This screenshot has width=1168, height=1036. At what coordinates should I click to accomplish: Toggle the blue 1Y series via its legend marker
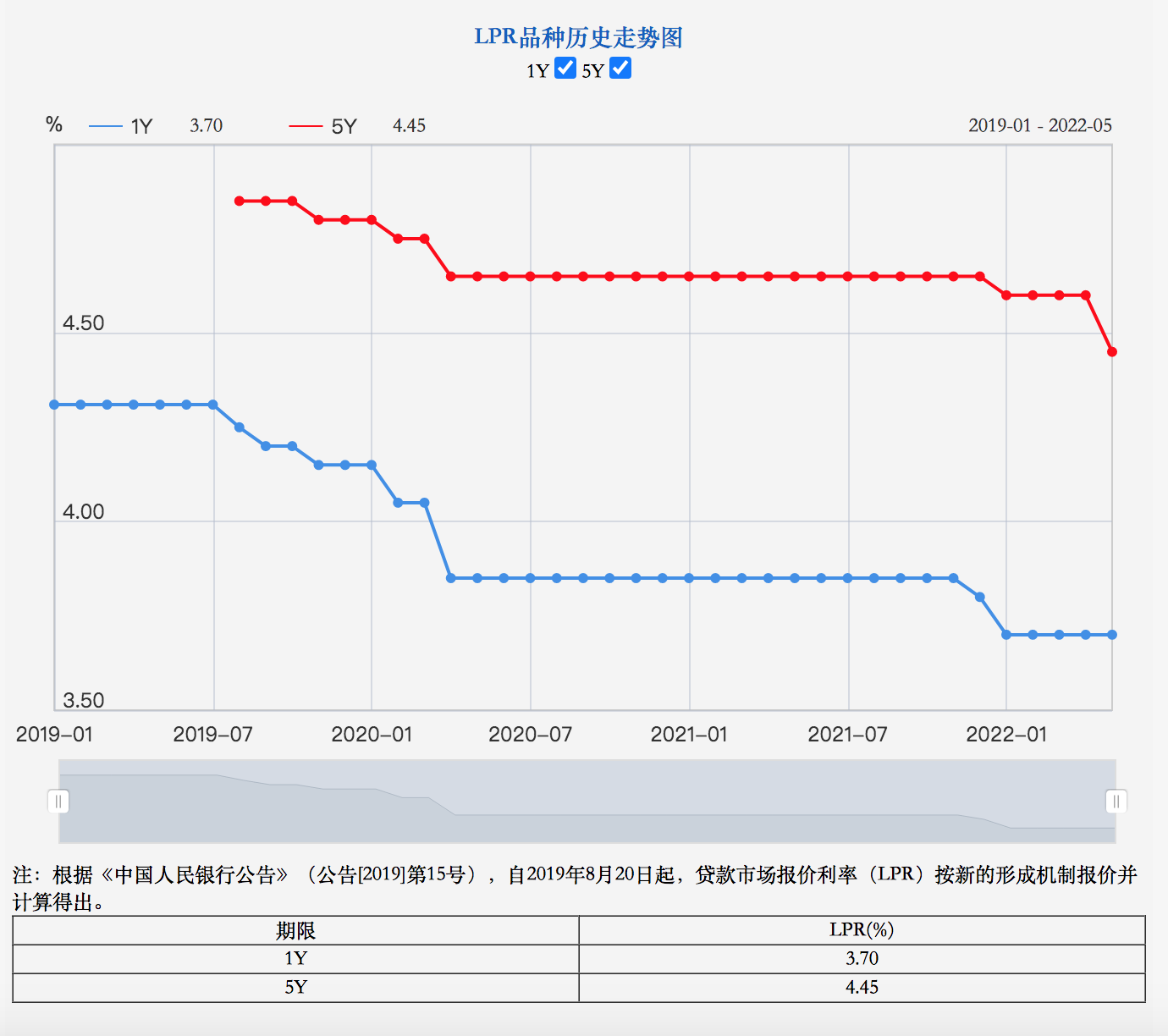pyautogui.click(x=106, y=125)
